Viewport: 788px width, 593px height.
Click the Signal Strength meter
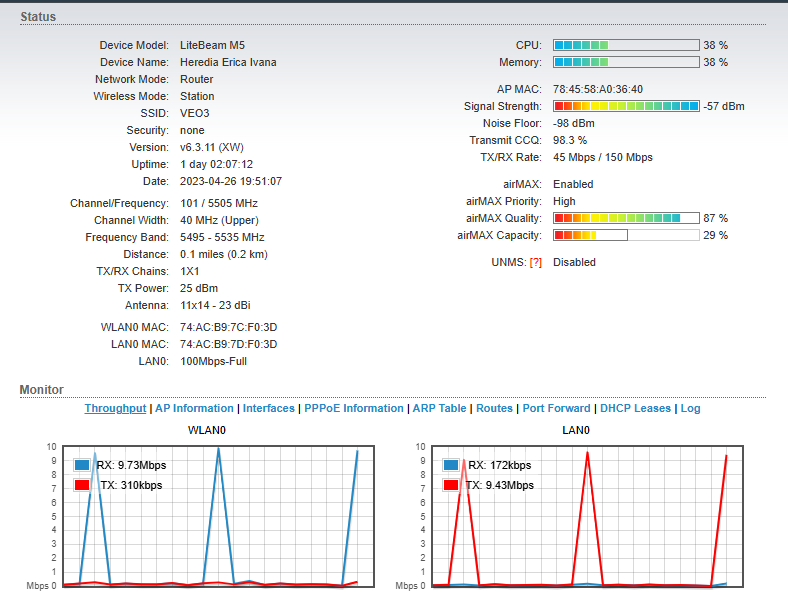point(626,106)
